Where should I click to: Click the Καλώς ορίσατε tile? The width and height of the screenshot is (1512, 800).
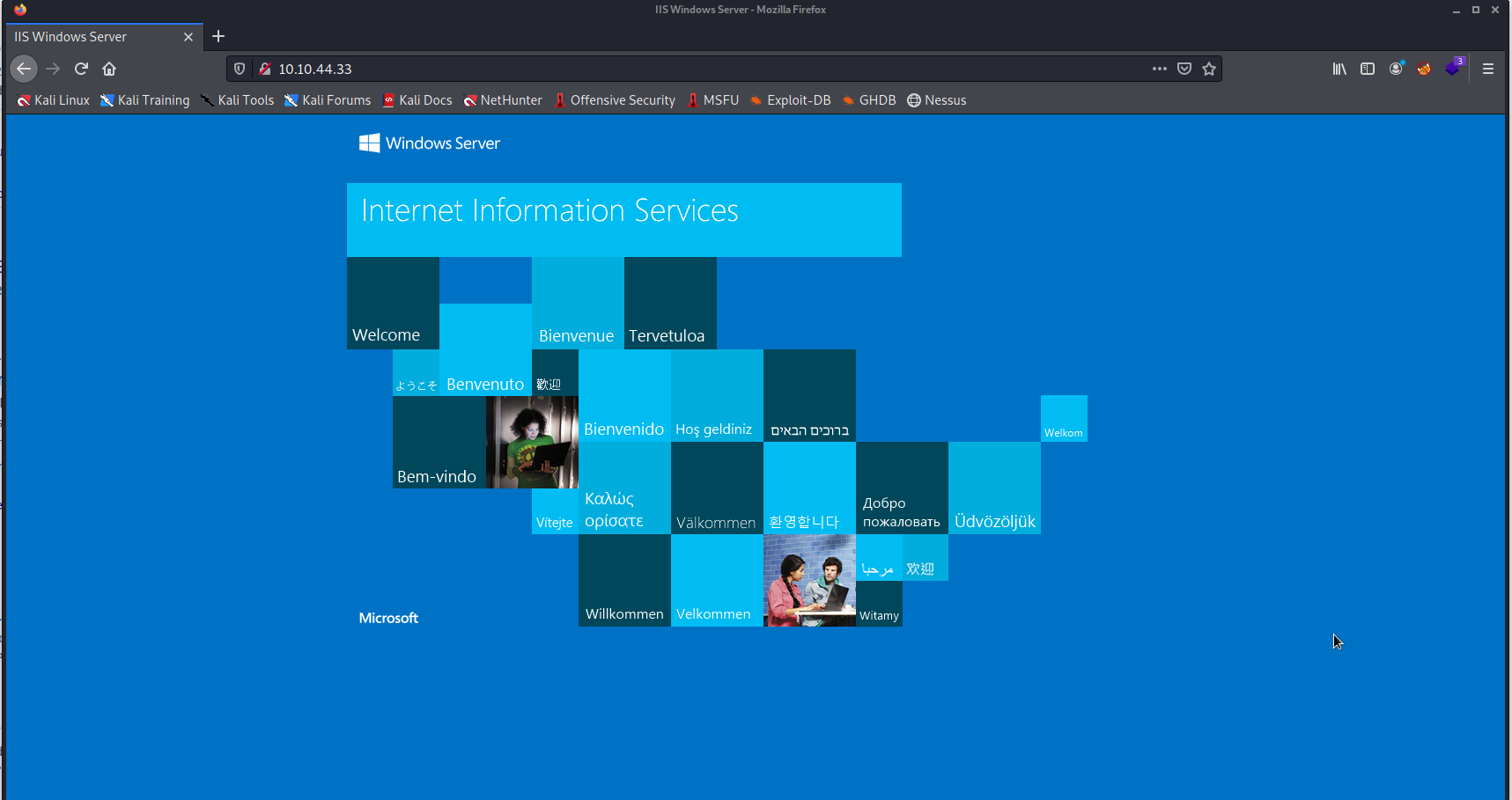click(624, 488)
